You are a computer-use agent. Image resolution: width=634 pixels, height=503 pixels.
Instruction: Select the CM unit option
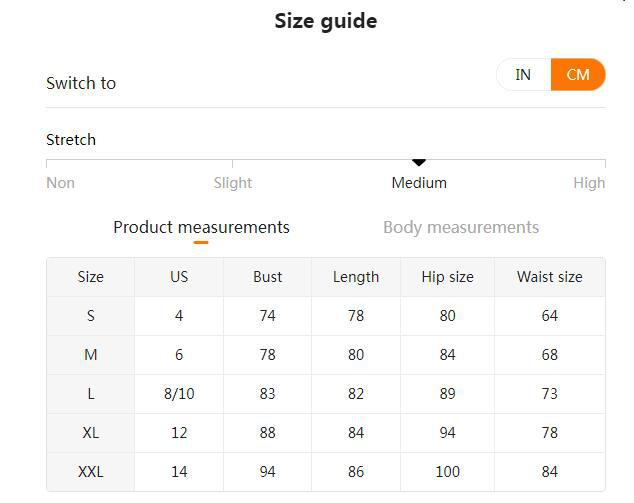pyautogui.click(x=578, y=75)
